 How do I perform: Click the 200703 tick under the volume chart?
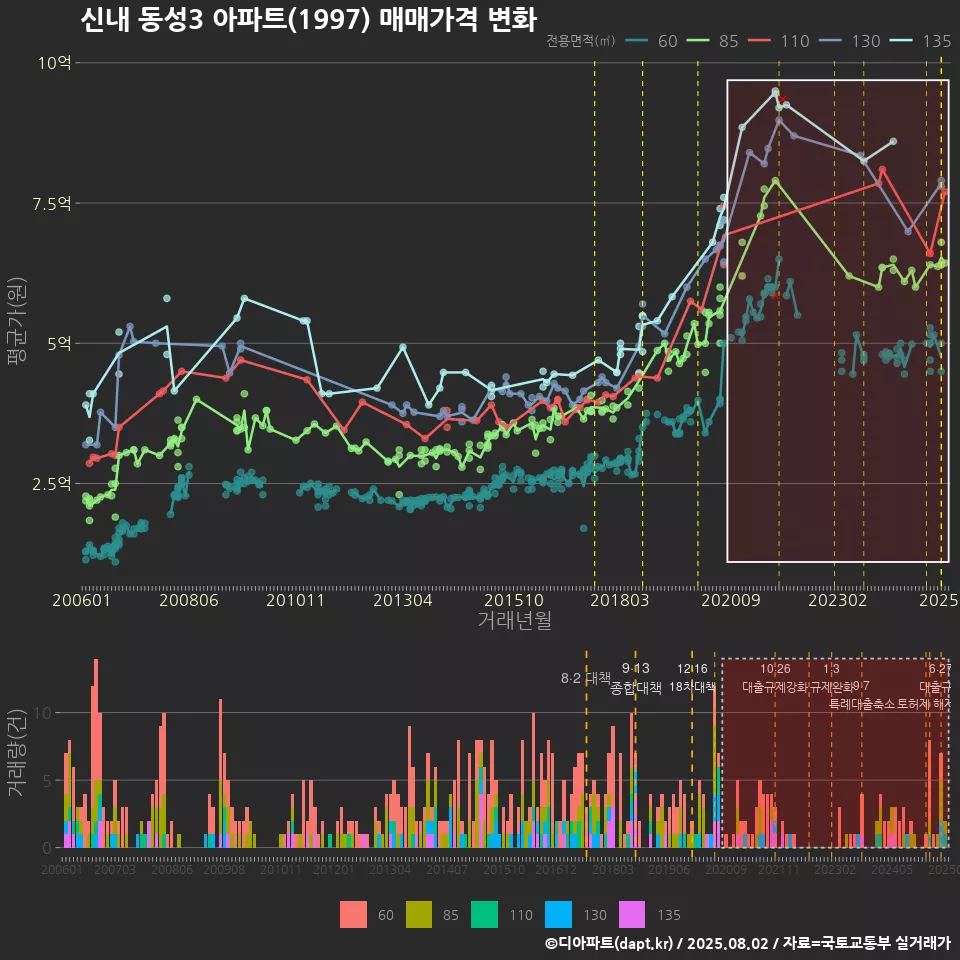(x=114, y=869)
